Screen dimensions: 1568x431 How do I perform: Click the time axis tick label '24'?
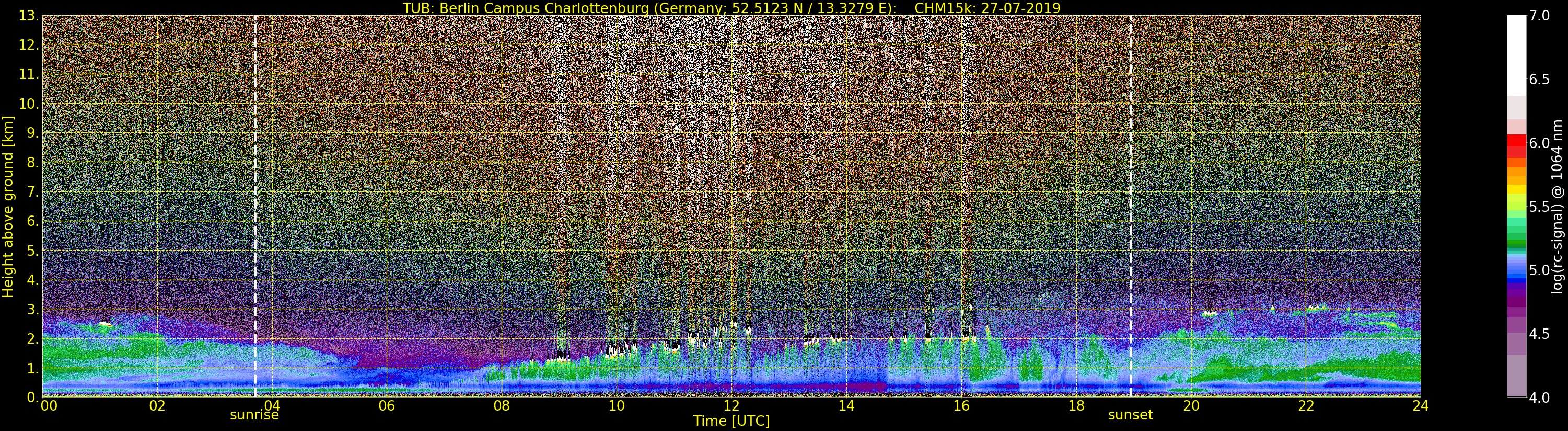[x=1421, y=406]
